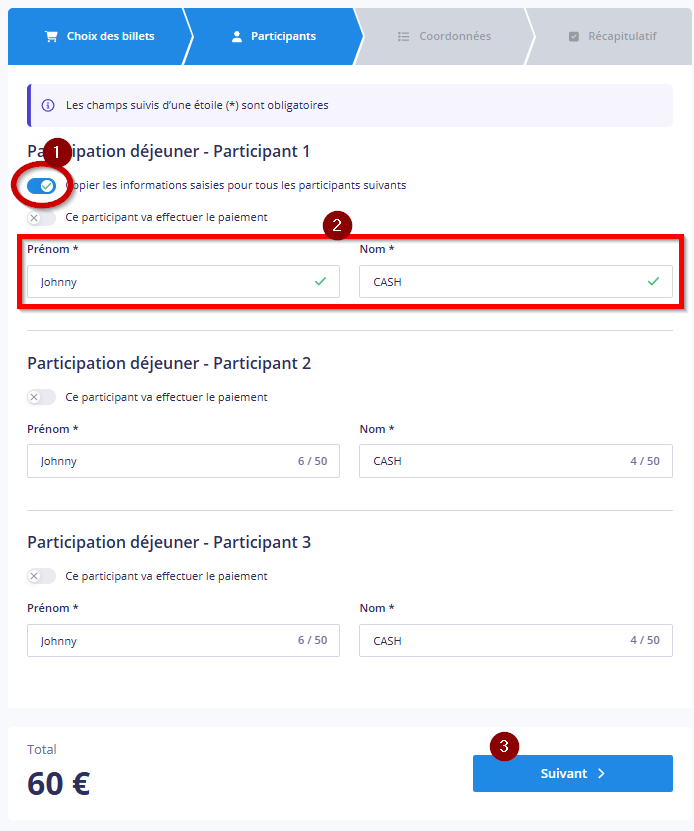This screenshot has width=694, height=831.
Task: Toggle Participant 1 payment switch
Action: 41,217
